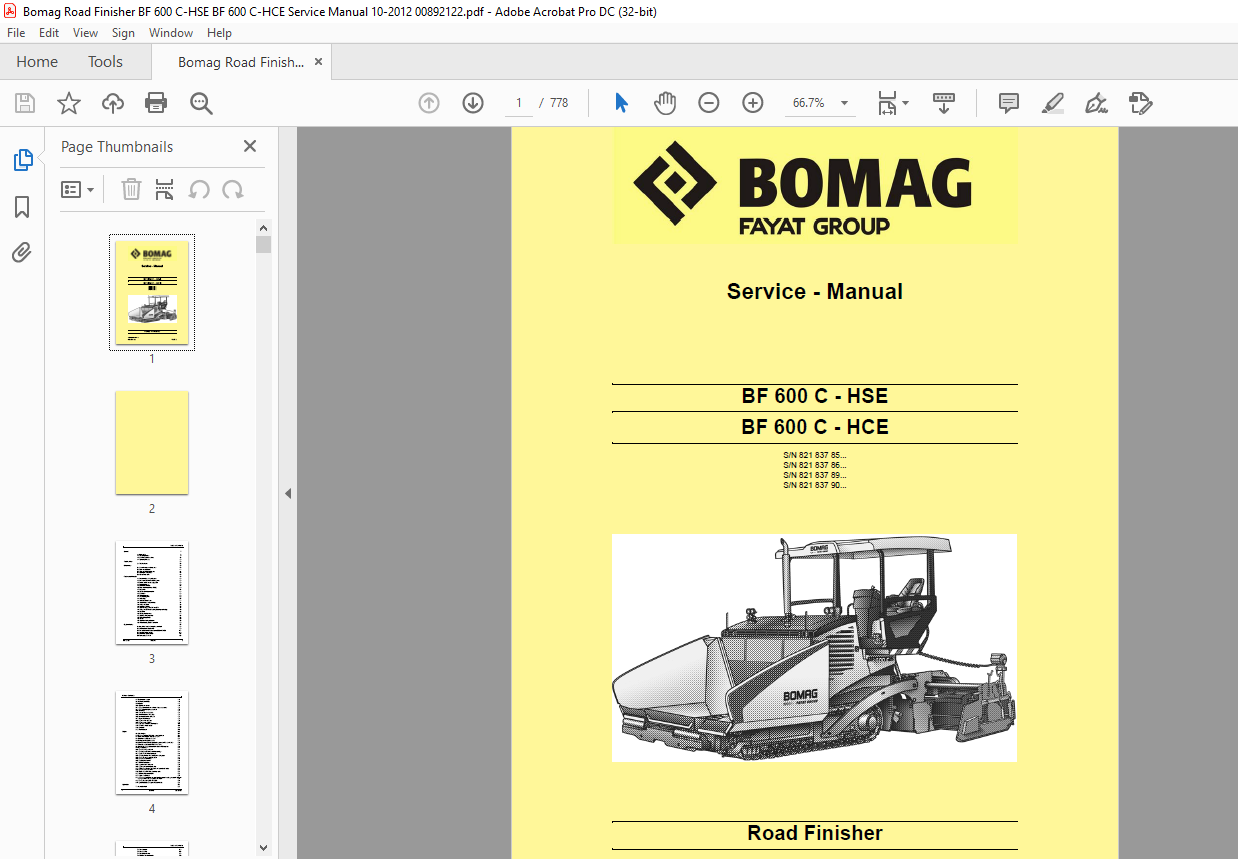Switch to the Home tab
1238x859 pixels.
point(37,62)
